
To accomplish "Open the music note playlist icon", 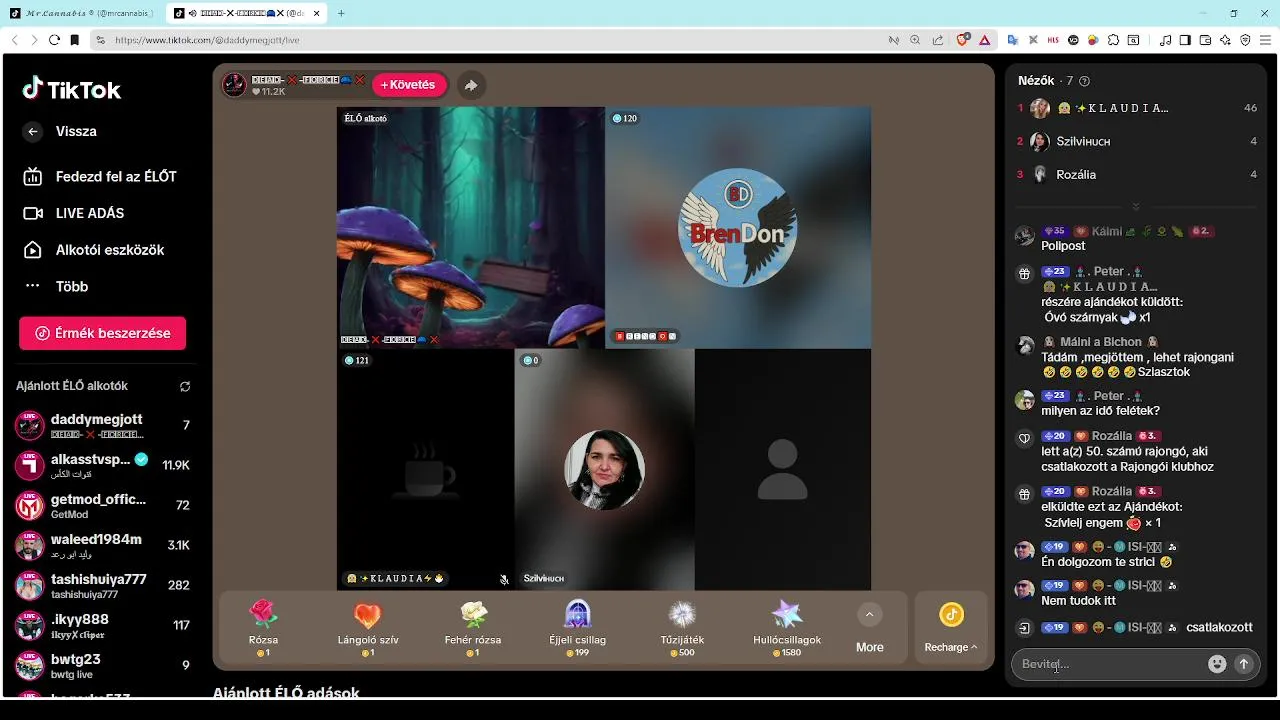I will click(1165, 40).
